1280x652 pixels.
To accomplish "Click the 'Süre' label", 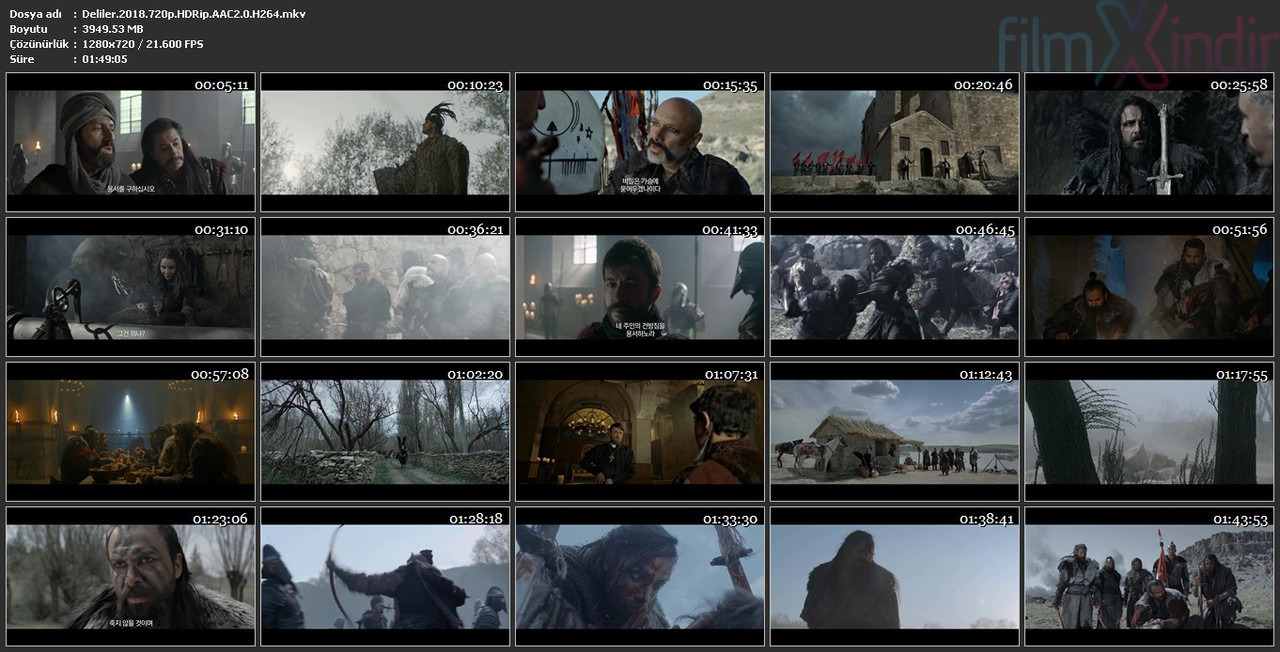I will click(x=21, y=59).
